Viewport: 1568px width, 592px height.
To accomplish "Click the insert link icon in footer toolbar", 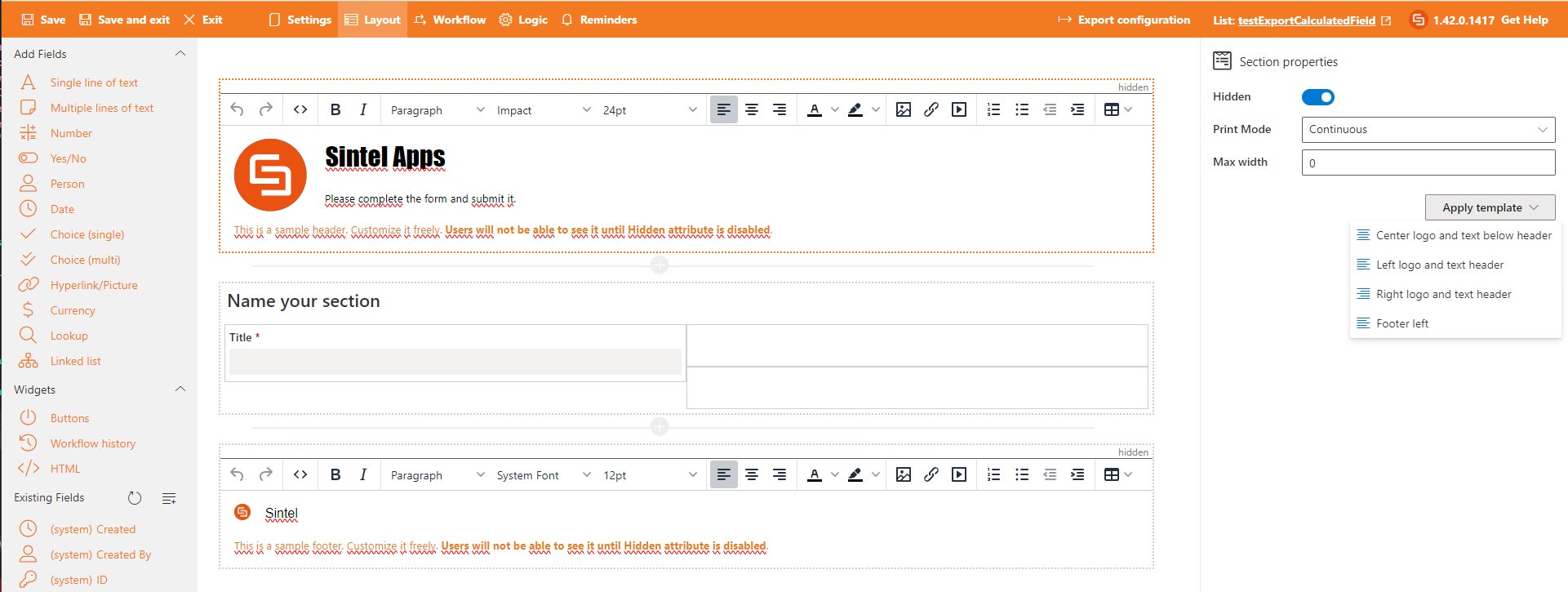I will click(x=931, y=474).
